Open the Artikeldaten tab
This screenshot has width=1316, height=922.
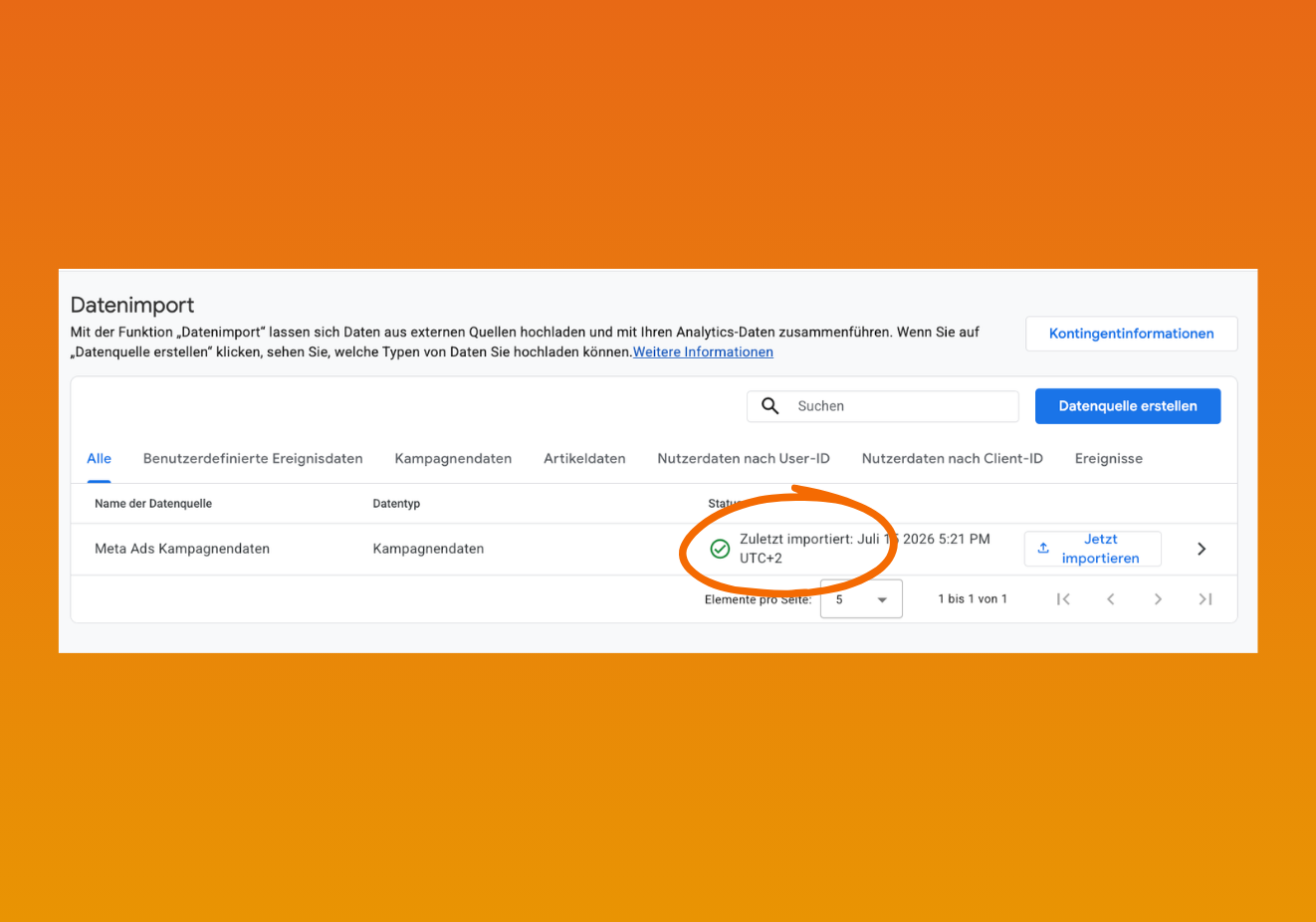(x=584, y=459)
